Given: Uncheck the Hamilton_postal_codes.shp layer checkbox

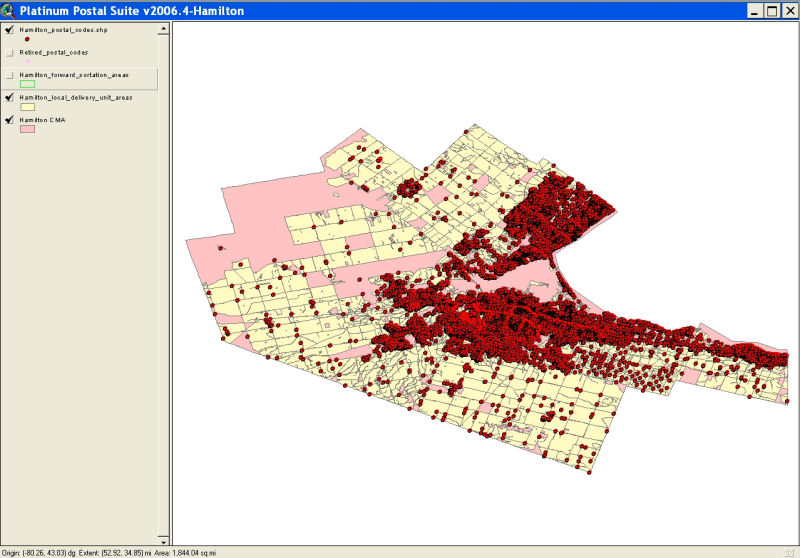Looking at the screenshot, I should tap(9, 30).
